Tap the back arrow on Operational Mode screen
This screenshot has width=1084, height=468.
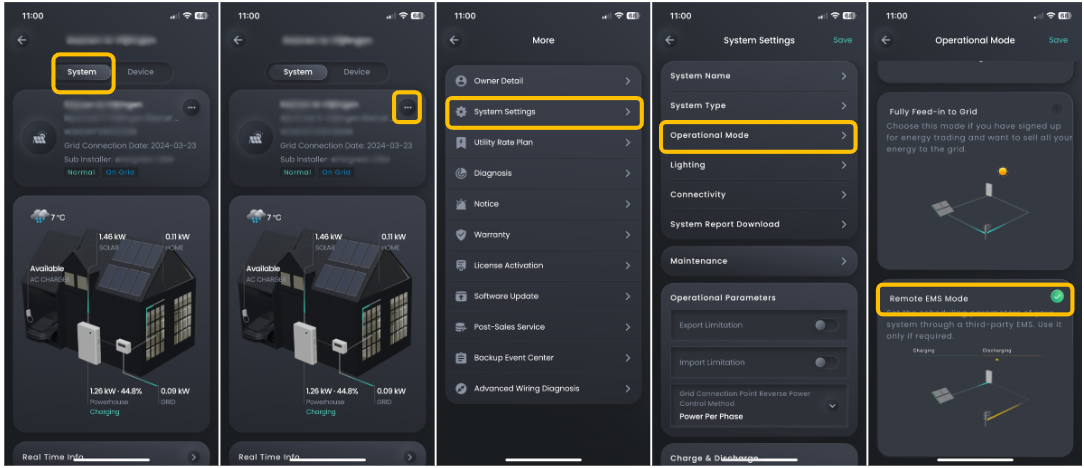point(886,40)
